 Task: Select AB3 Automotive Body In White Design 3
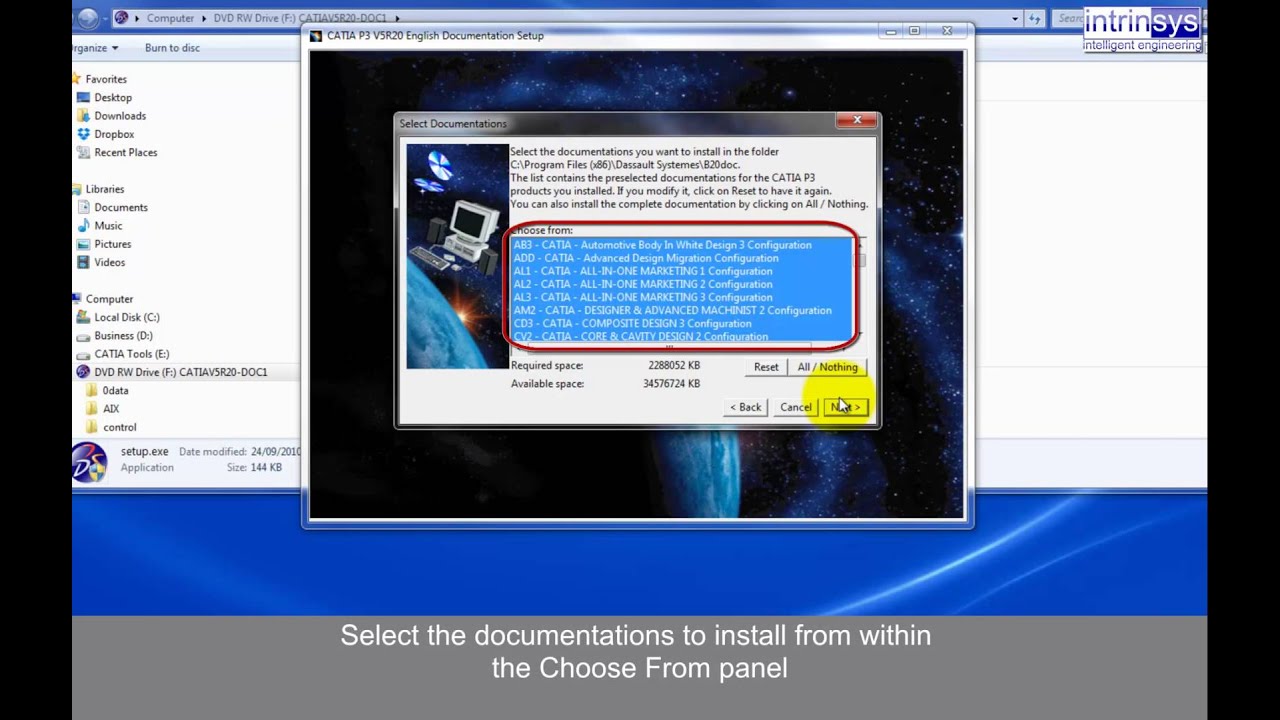point(683,245)
